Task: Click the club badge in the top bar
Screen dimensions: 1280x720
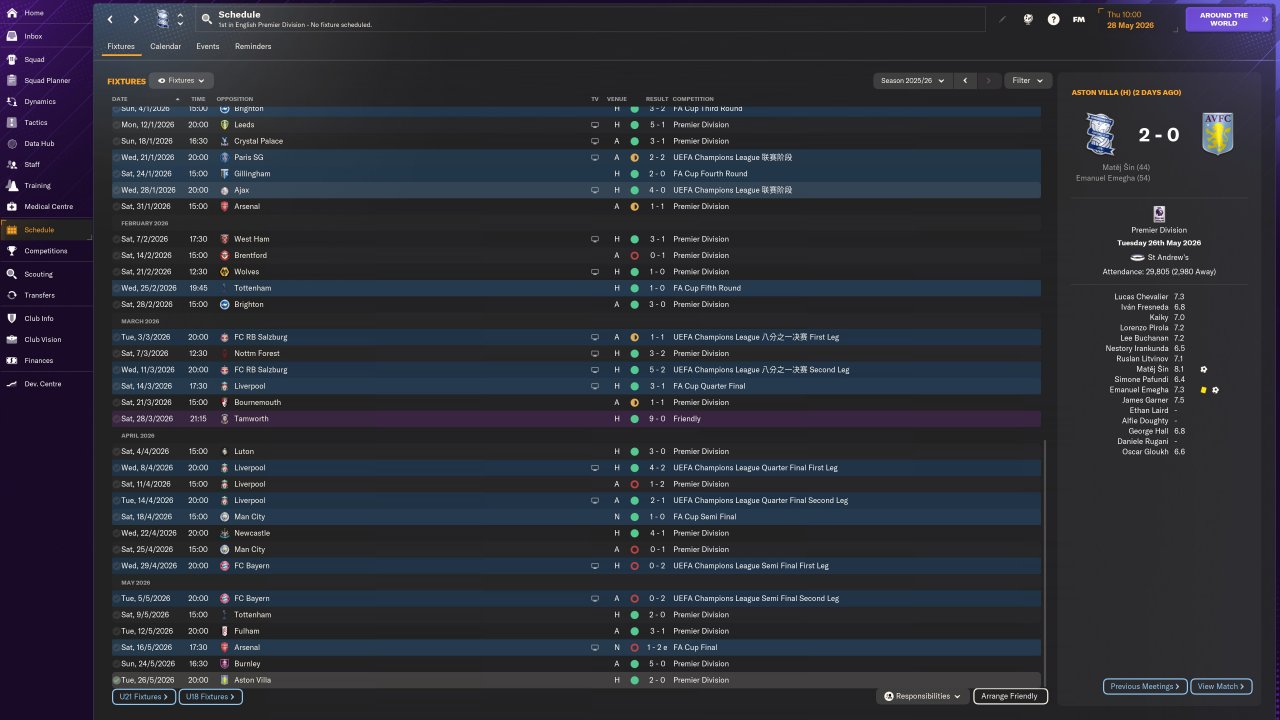Action: coord(163,19)
